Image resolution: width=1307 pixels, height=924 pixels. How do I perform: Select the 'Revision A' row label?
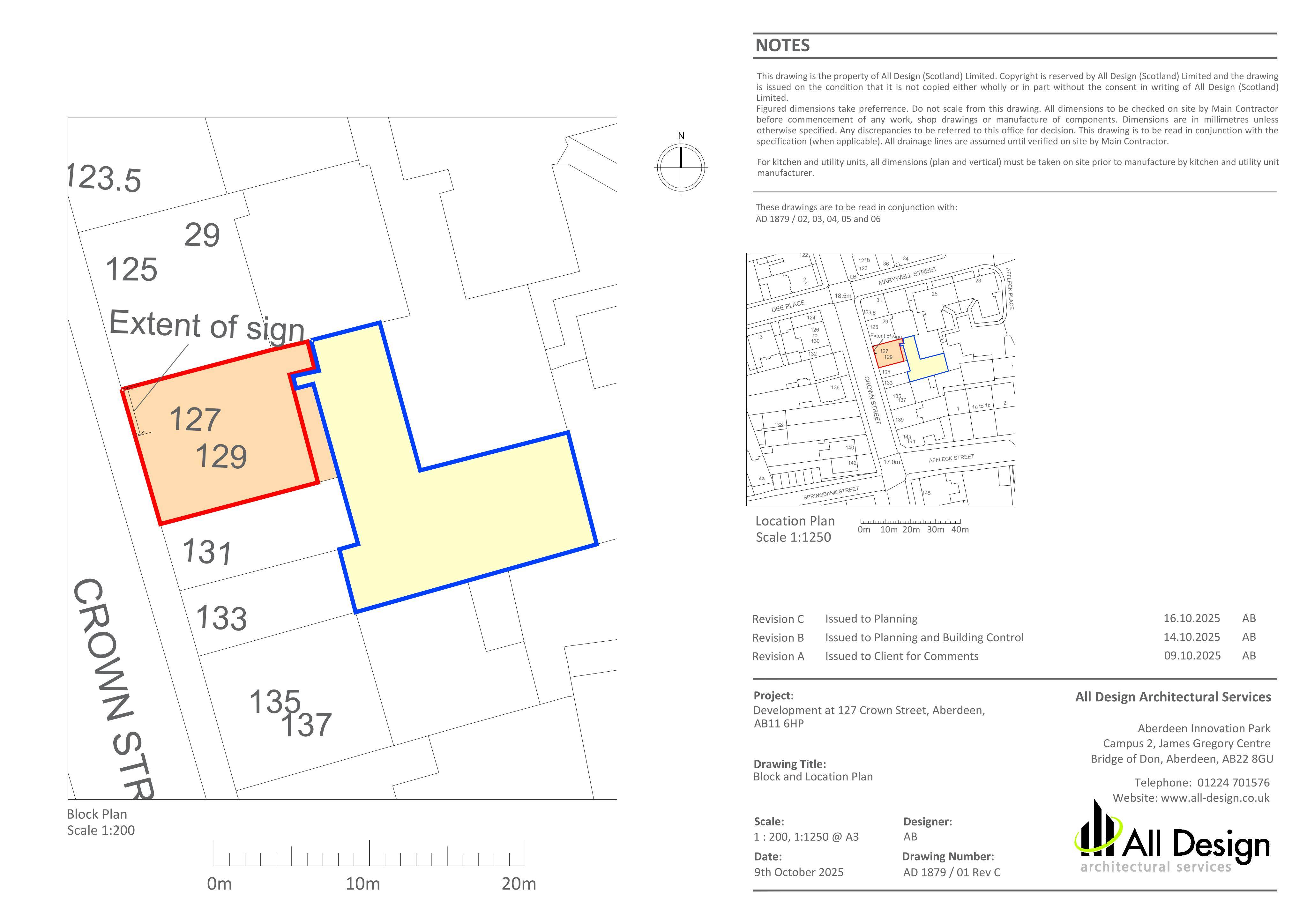[x=778, y=656]
